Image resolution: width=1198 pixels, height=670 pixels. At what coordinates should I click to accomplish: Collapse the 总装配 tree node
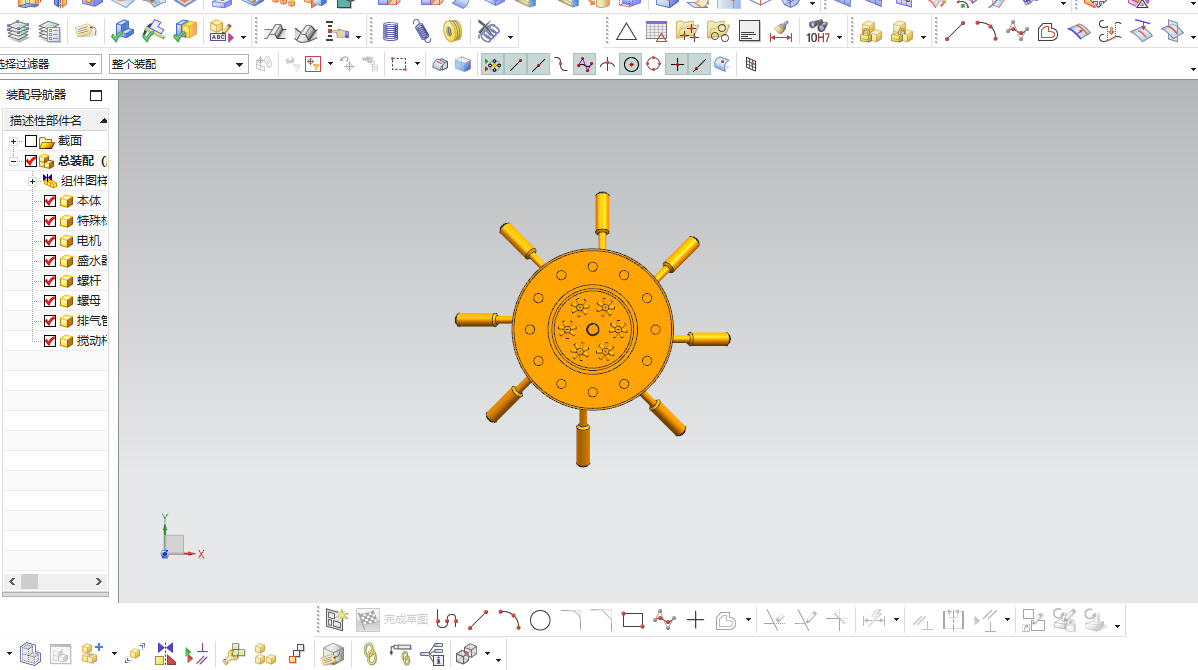13,161
